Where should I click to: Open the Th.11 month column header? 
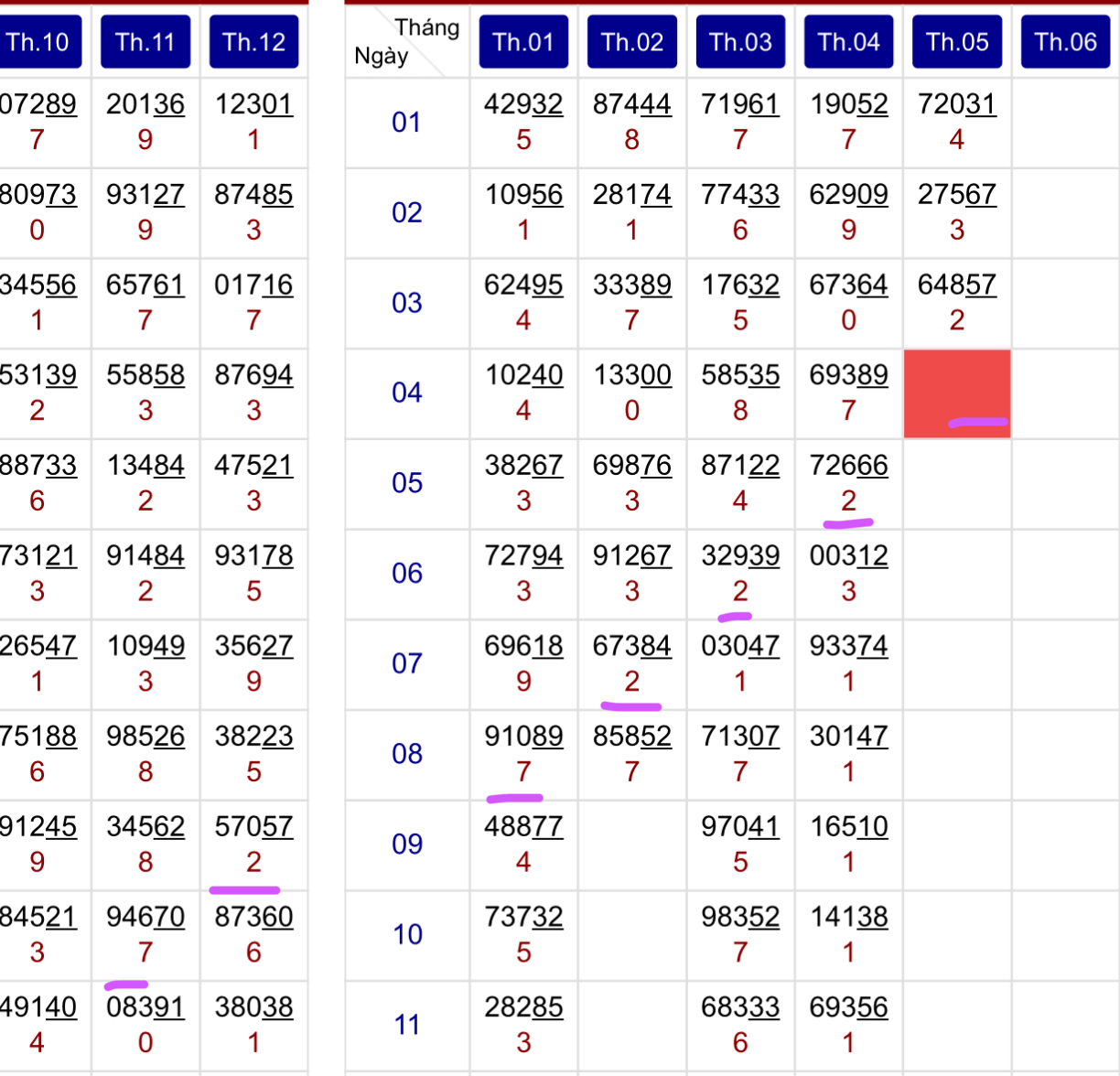point(145,42)
